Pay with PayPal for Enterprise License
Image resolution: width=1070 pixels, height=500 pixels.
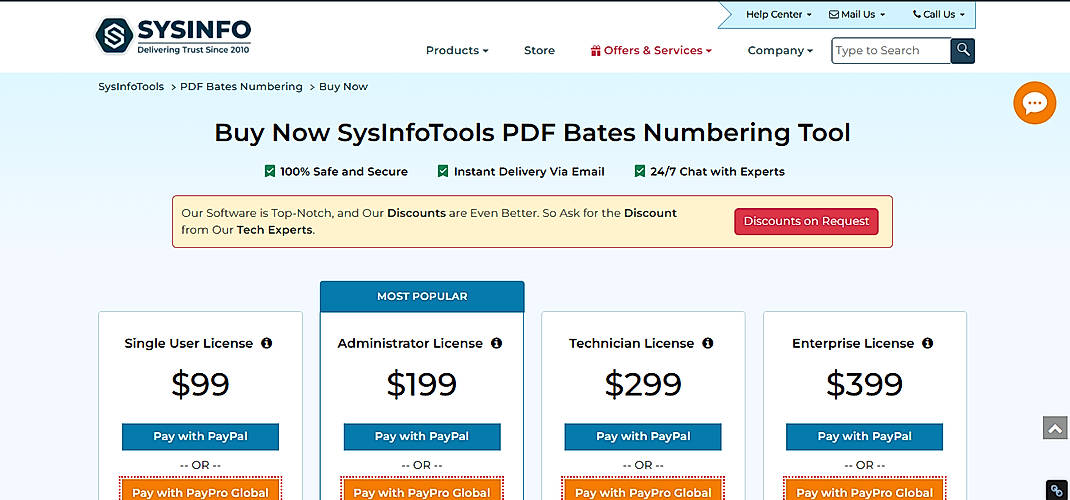coord(865,437)
